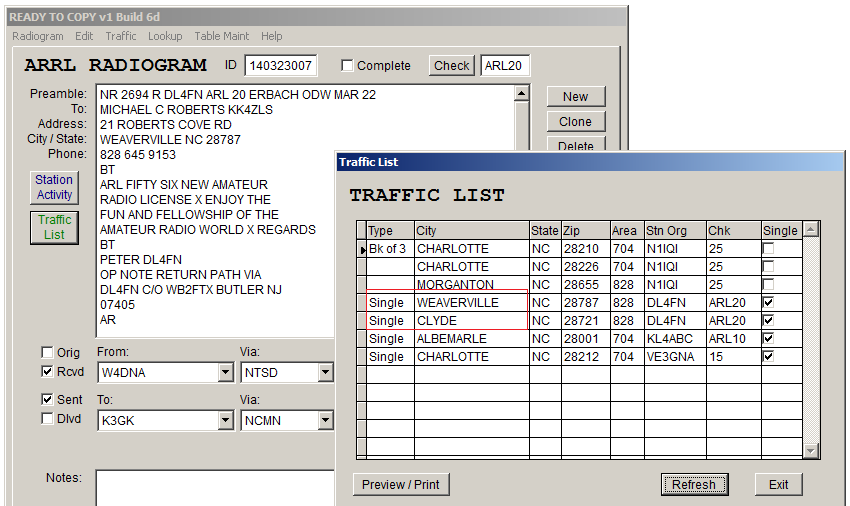850x506 pixels.
Task: Open the Edit menu
Action: (84, 36)
